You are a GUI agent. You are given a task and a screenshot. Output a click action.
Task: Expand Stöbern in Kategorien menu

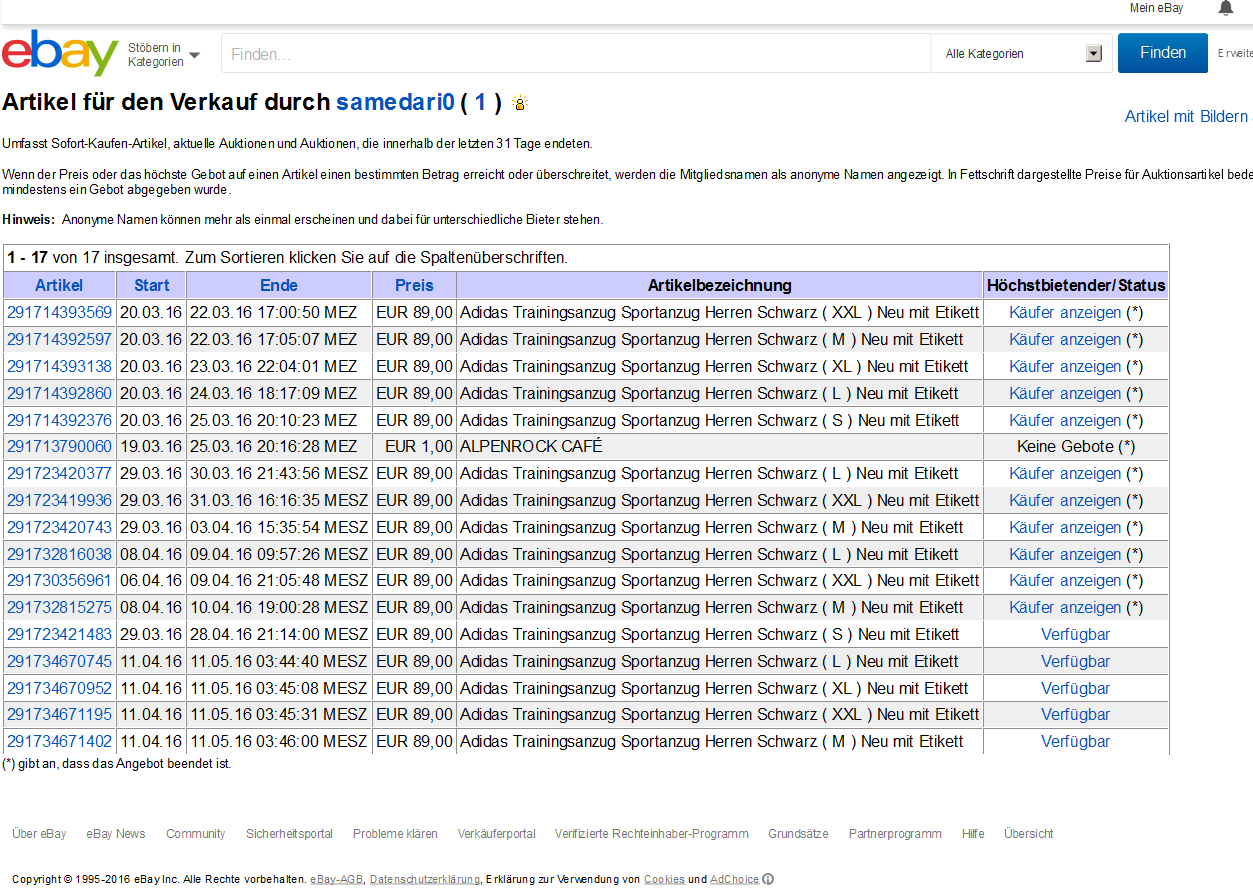point(164,55)
